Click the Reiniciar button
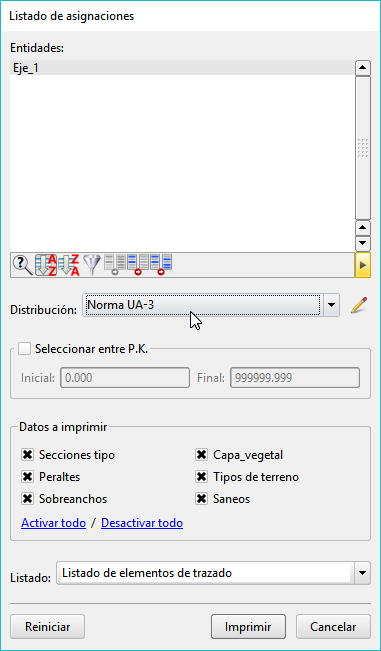 [x=47, y=627]
